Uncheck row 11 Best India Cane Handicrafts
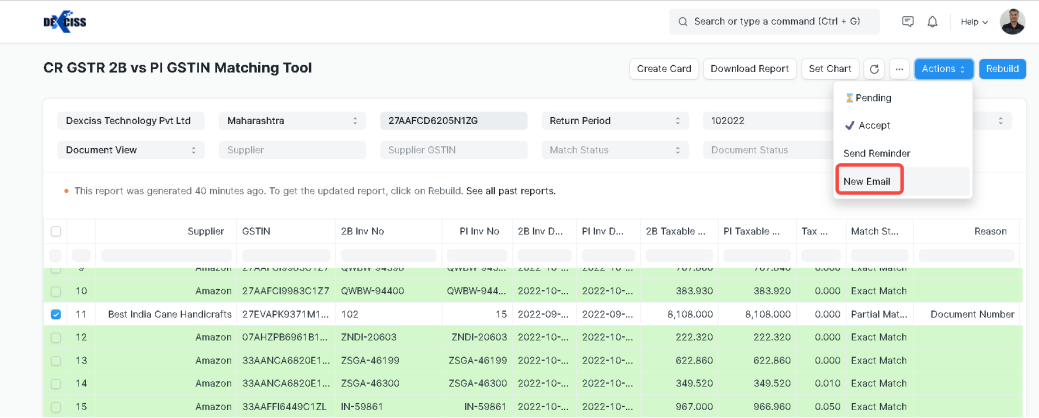This screenshot has height=418, width=1039. click(56, 314)
